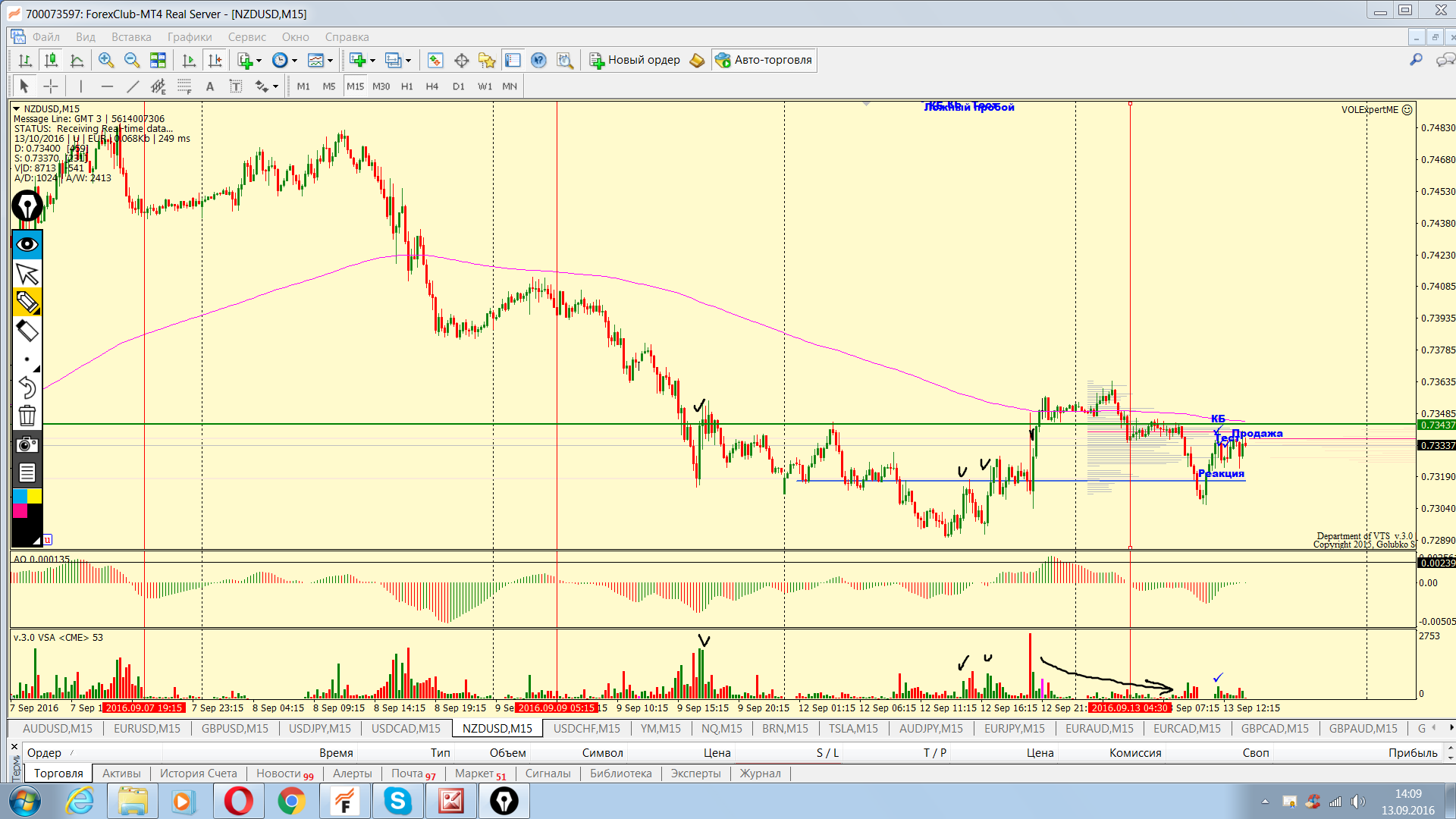Pick the cyan color swatch
The height and width of the screenshot is (819, 1456).
(x=20, y=497)
